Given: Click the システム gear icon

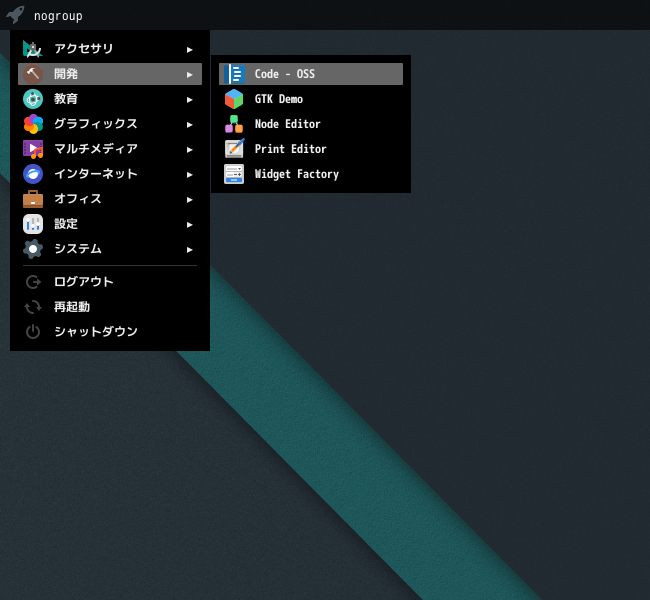Looking at the screenshot, I should pos(33,249).
